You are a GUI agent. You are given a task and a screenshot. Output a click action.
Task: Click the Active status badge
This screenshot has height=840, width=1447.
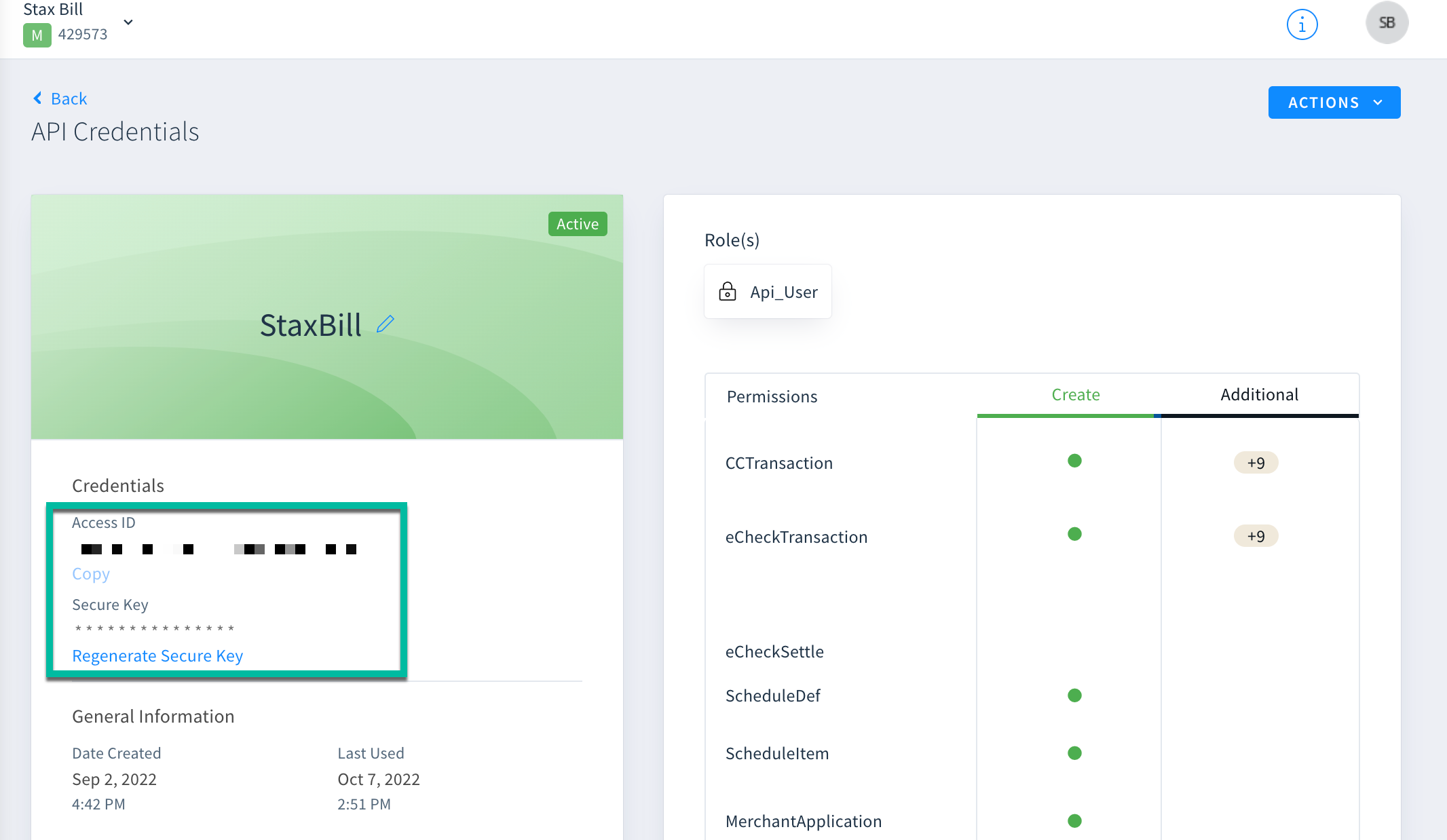(x=578, y=224)
